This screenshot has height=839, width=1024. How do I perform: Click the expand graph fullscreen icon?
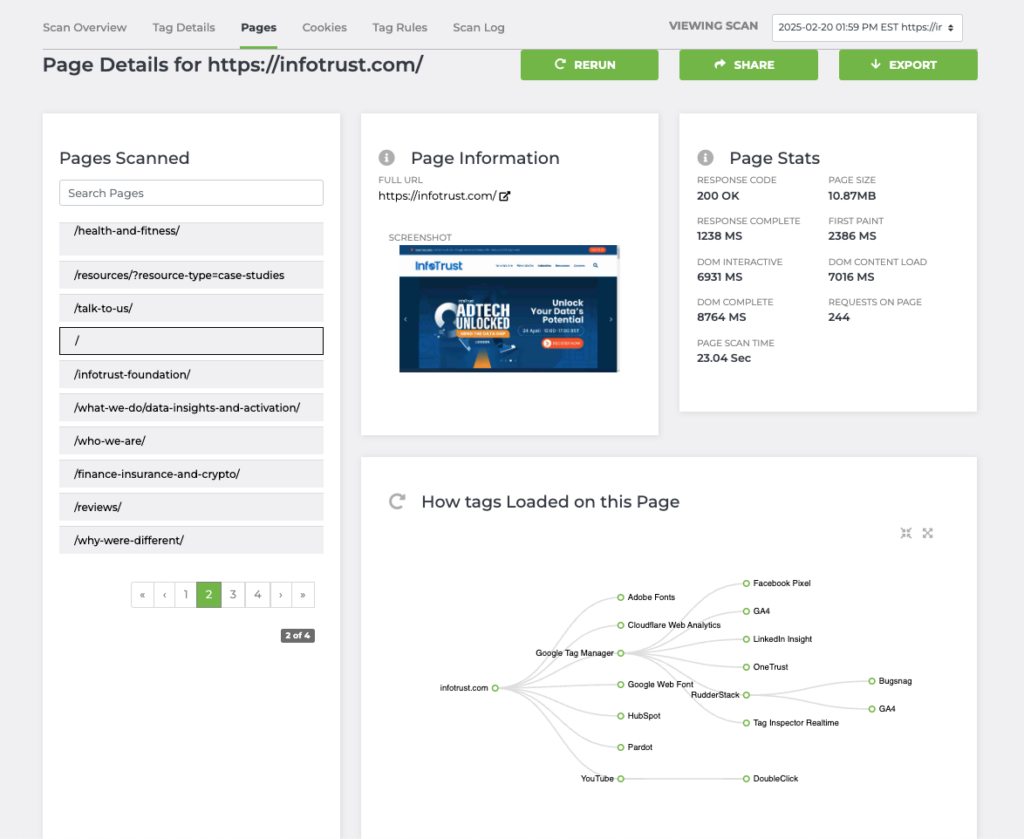tap(928, 533)
